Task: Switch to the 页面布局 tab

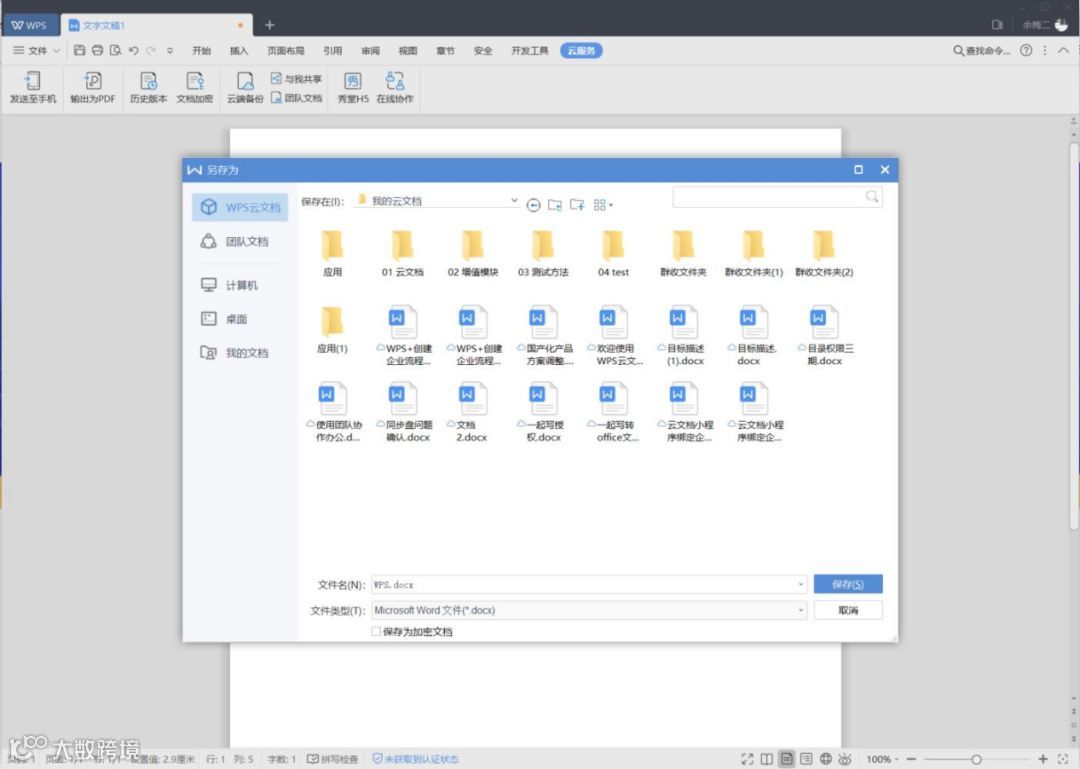Action: pos(285,50)
